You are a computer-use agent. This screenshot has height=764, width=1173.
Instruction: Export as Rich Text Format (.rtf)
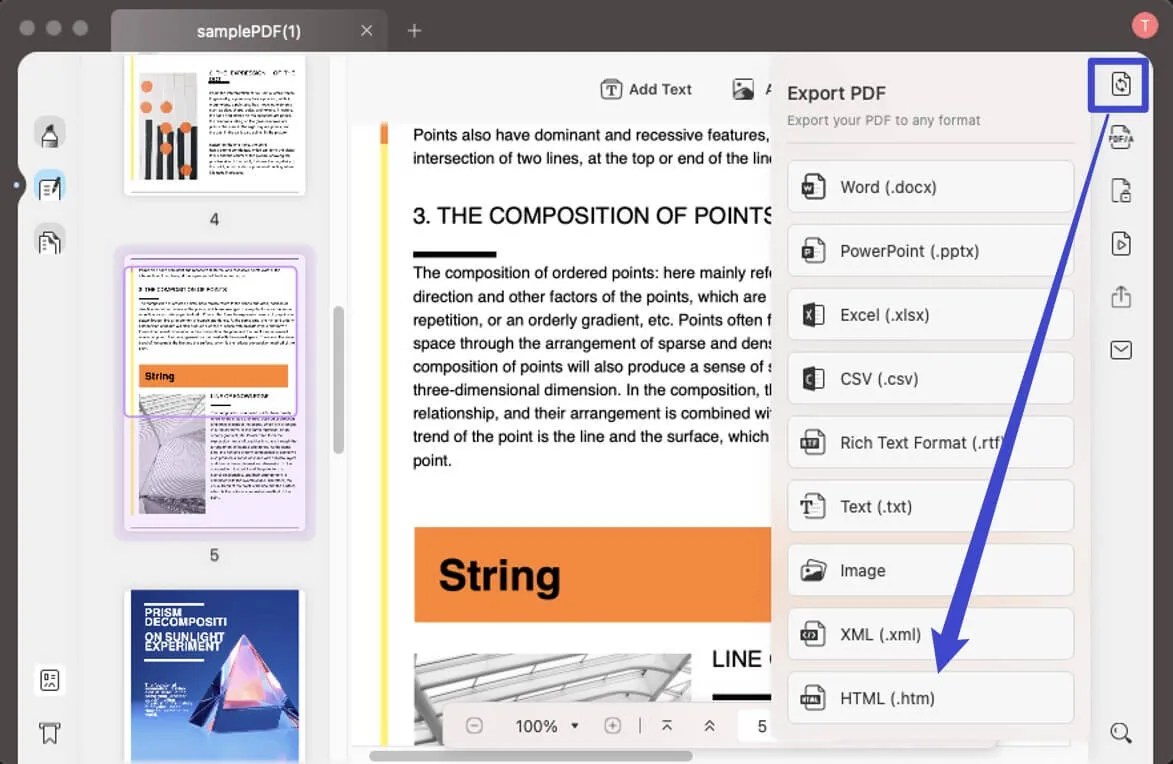pos(930,443)
